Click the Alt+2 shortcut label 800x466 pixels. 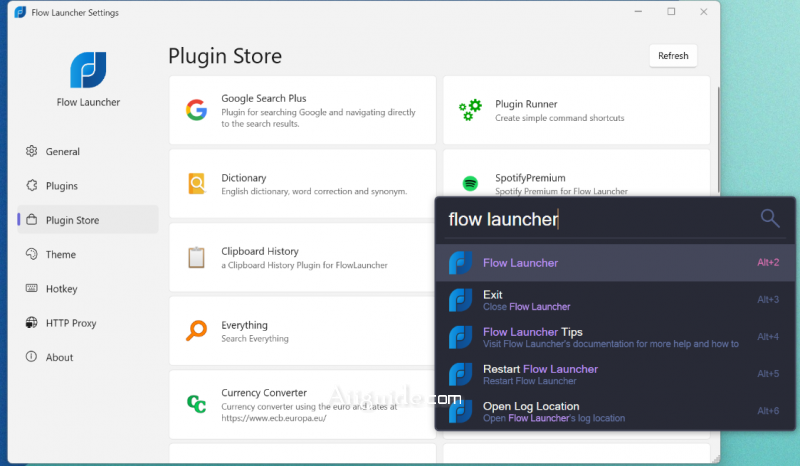[x=768, y=262]
